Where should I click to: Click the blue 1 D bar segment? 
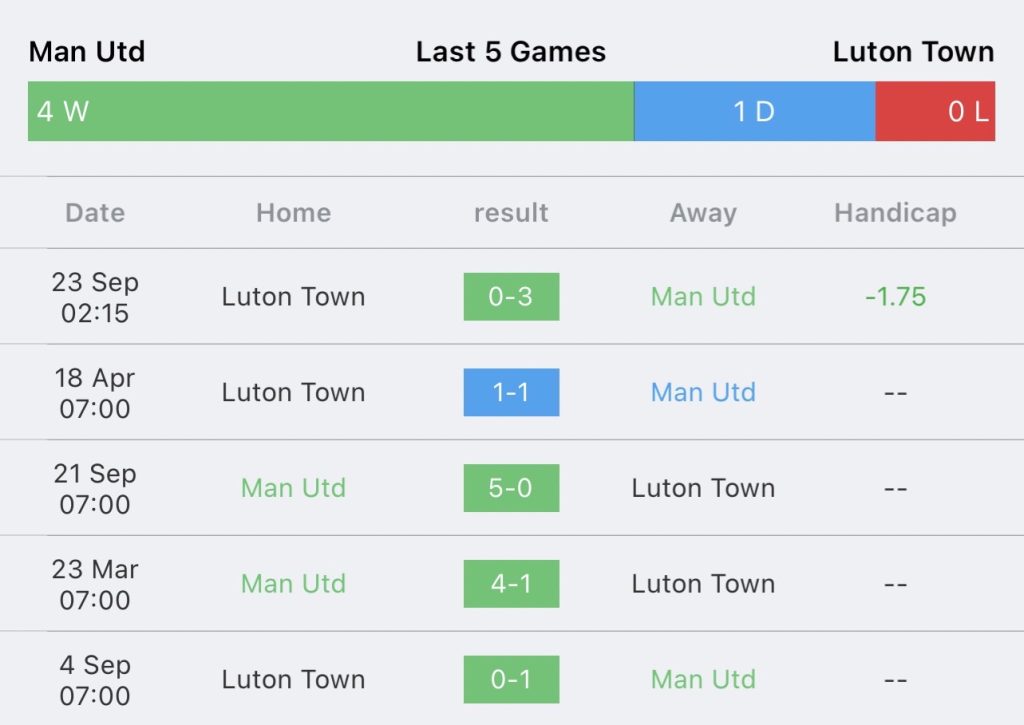pos(754,111)
